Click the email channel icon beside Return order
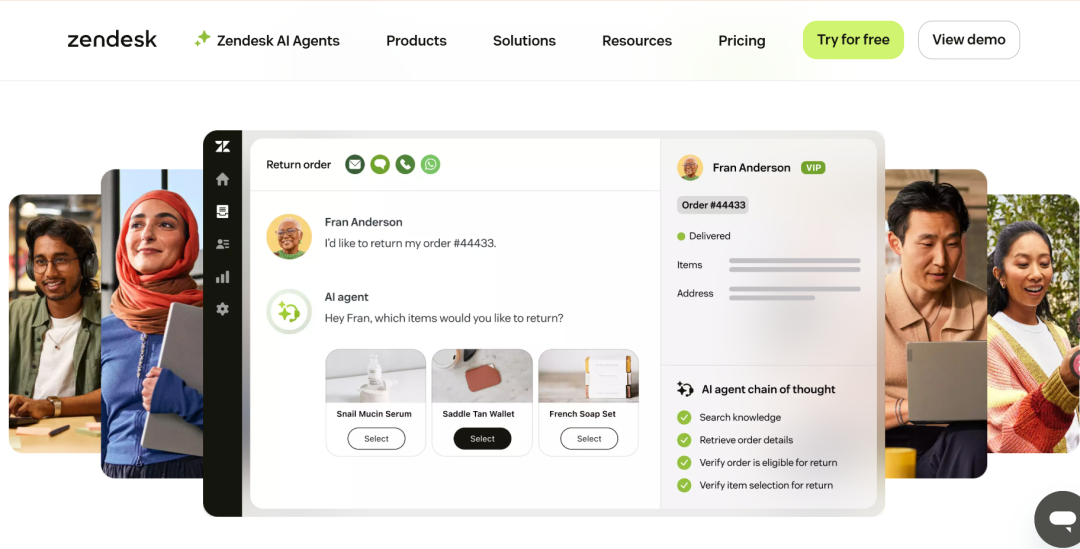 (355, 165)
